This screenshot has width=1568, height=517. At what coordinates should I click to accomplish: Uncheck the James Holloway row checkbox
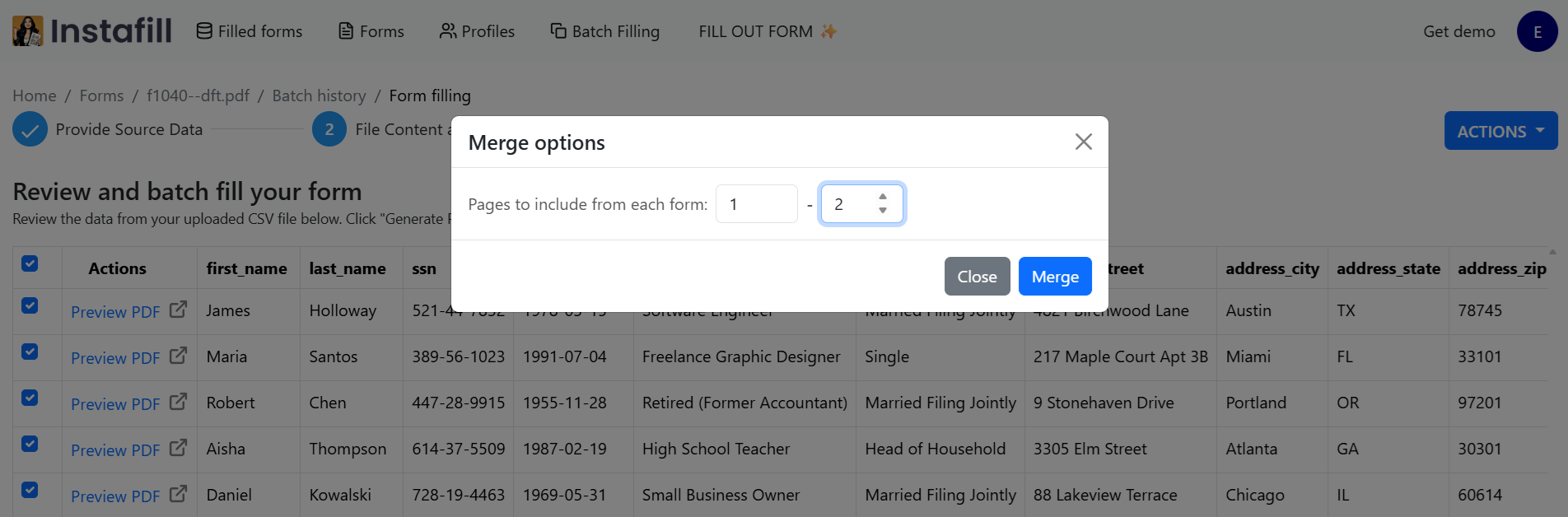(x=30, y=305)
